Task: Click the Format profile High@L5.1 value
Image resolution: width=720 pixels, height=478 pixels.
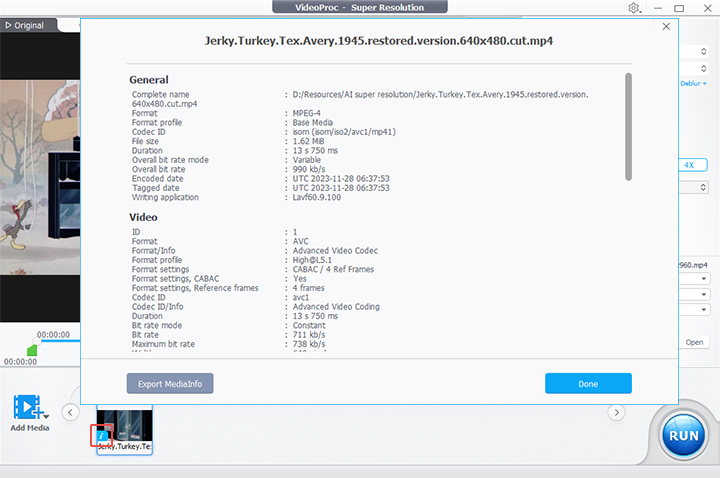Action: pyautogui.click(x=312, y=260)
